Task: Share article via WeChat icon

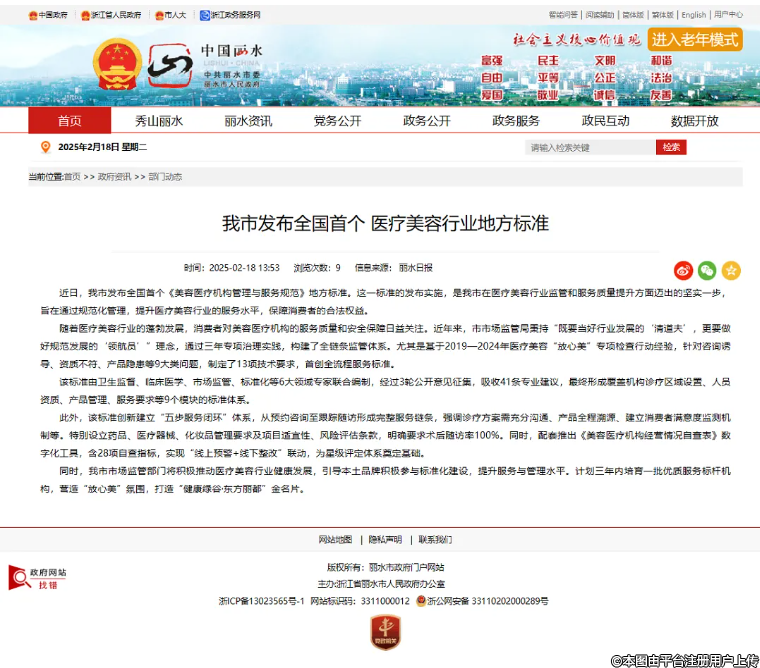Action: tap(707, 270)
